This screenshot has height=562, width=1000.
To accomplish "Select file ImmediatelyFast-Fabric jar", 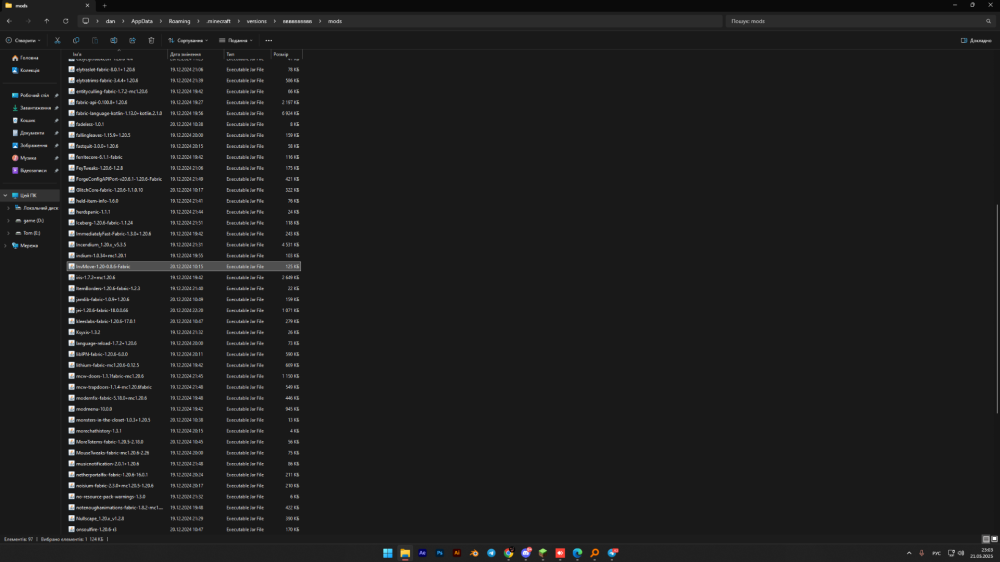I will tap(184, 233).
